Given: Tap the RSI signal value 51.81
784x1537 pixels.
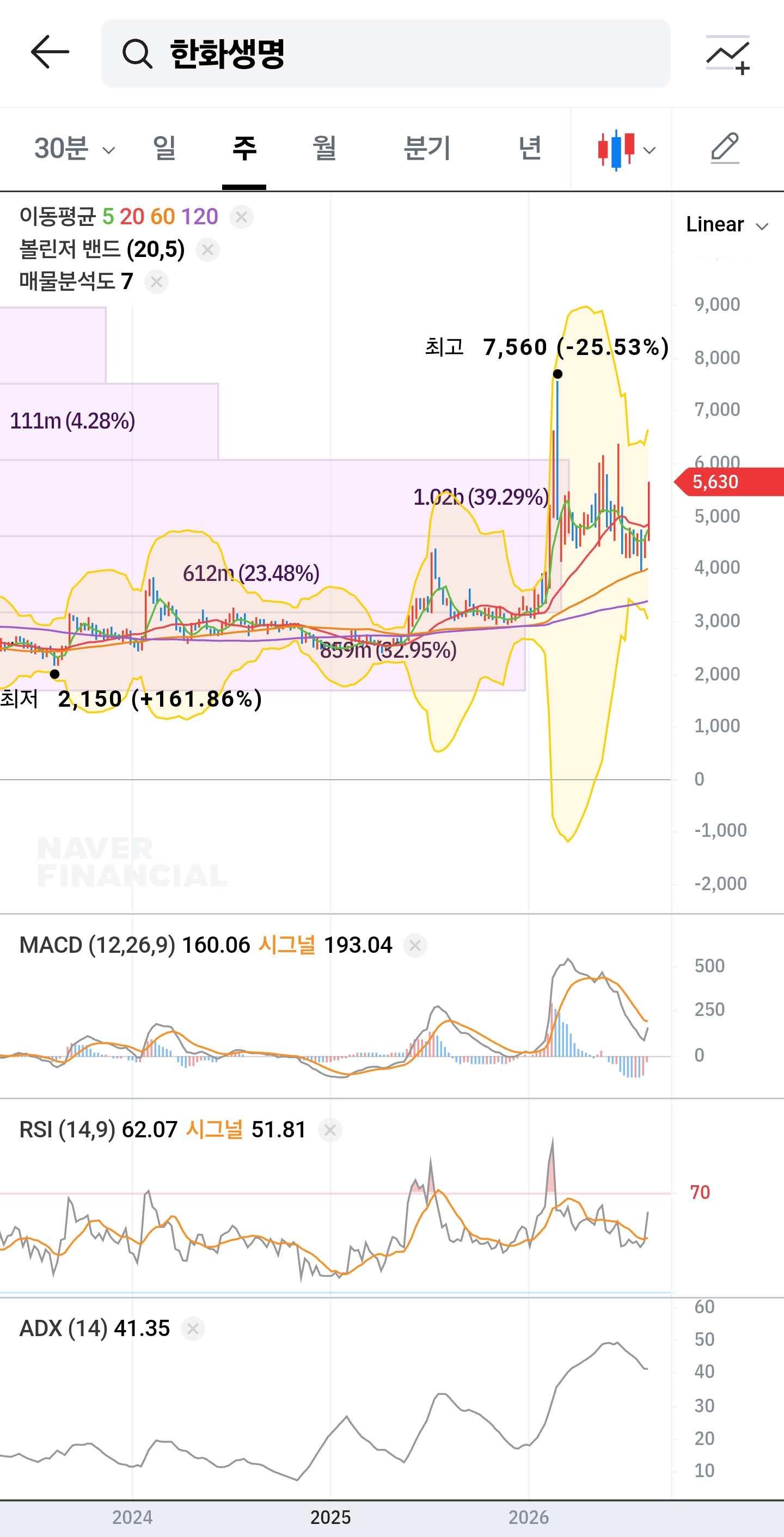Looking at the screenshot, I should coord(279,1130).
